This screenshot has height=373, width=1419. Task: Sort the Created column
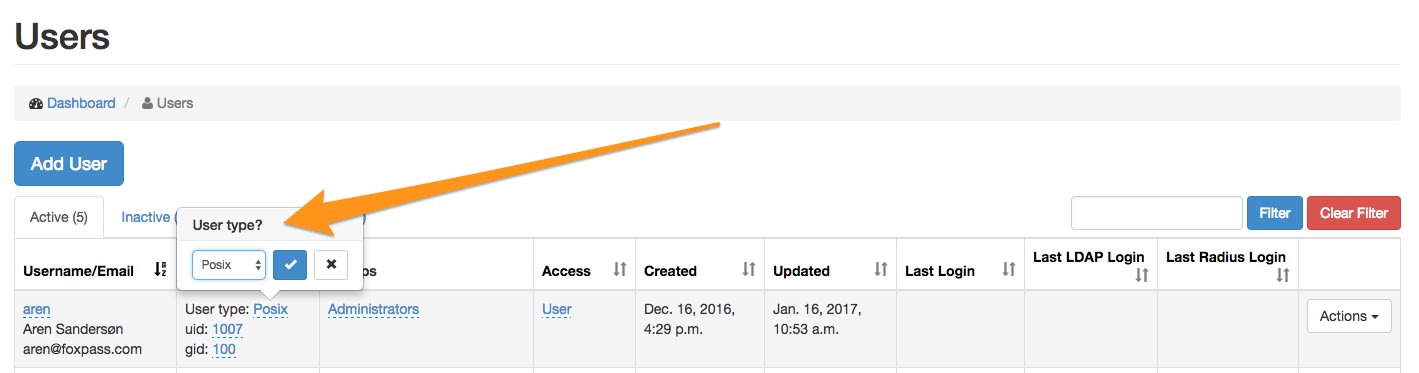[749, 270]
